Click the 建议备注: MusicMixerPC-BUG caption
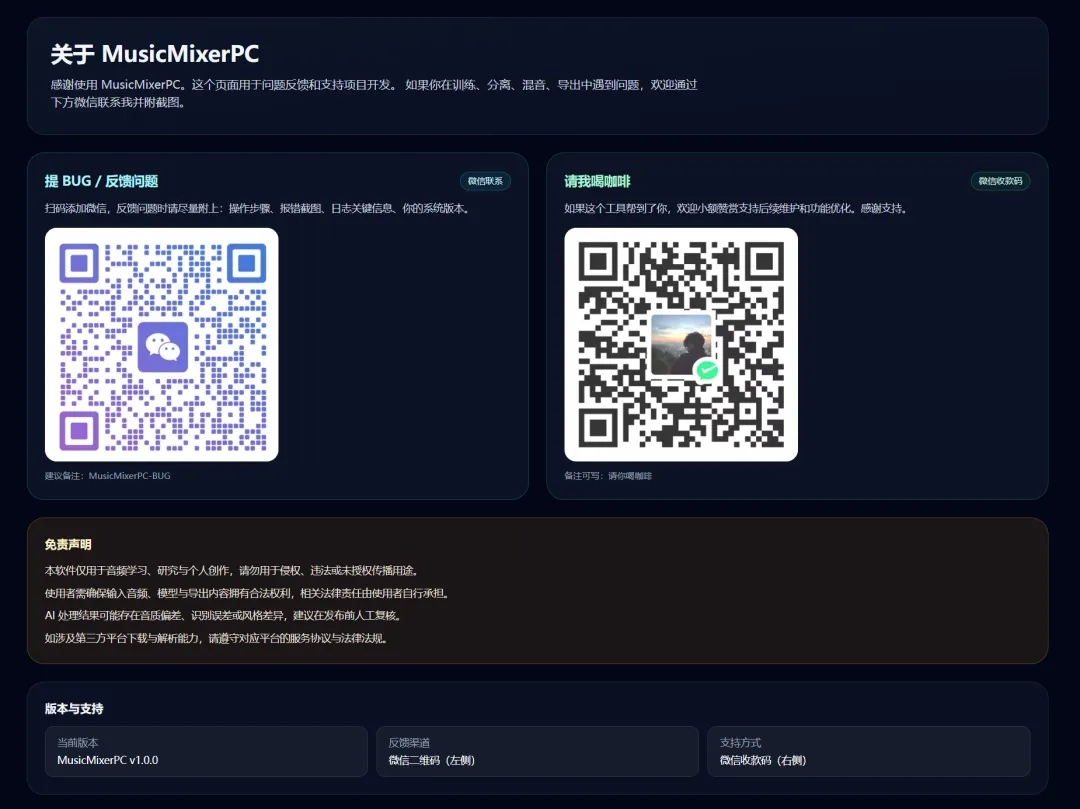1080x809 pixels. [x=107, y=476]
